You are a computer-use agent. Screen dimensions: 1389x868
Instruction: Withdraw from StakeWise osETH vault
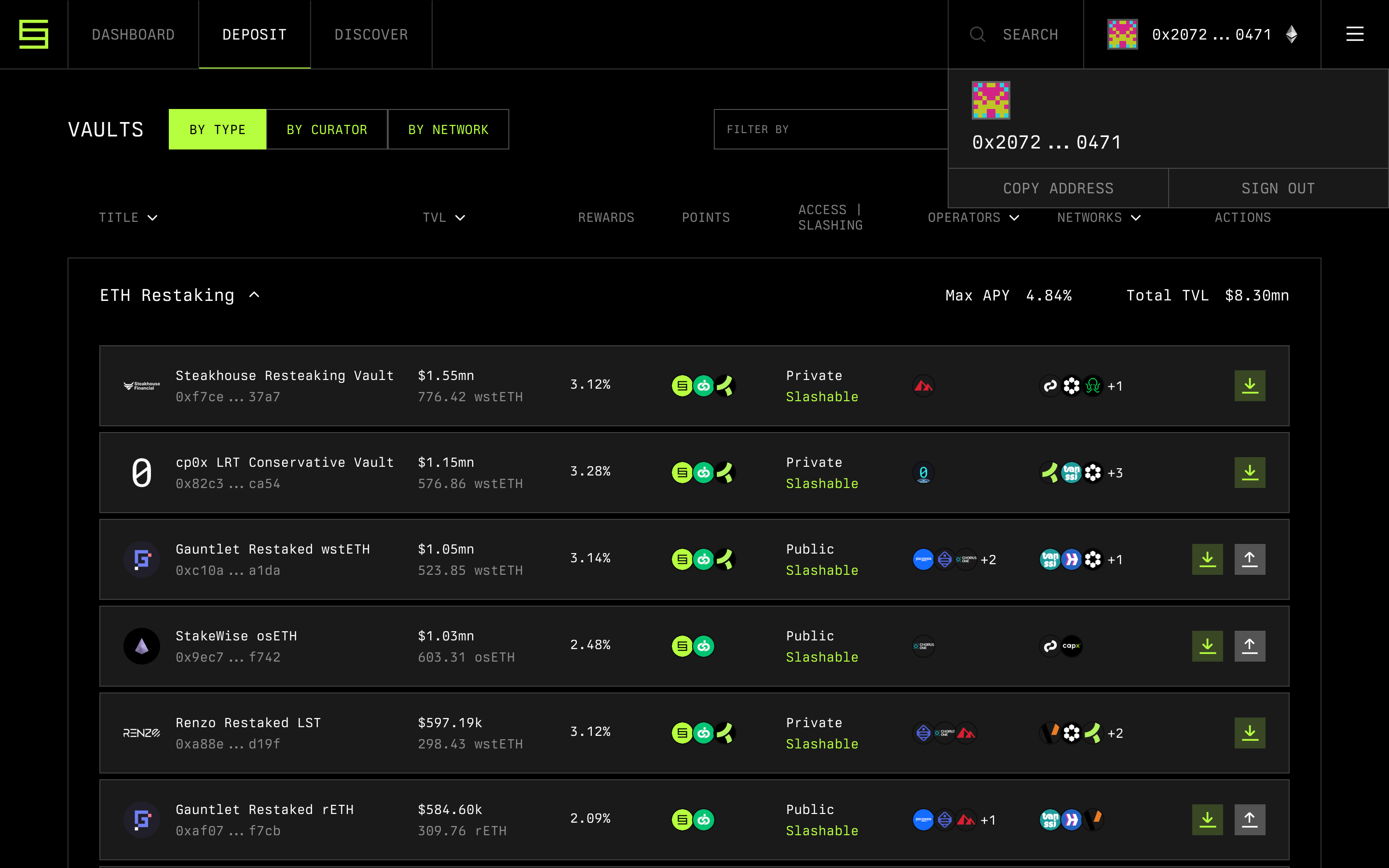click(x=1250, y=646)
